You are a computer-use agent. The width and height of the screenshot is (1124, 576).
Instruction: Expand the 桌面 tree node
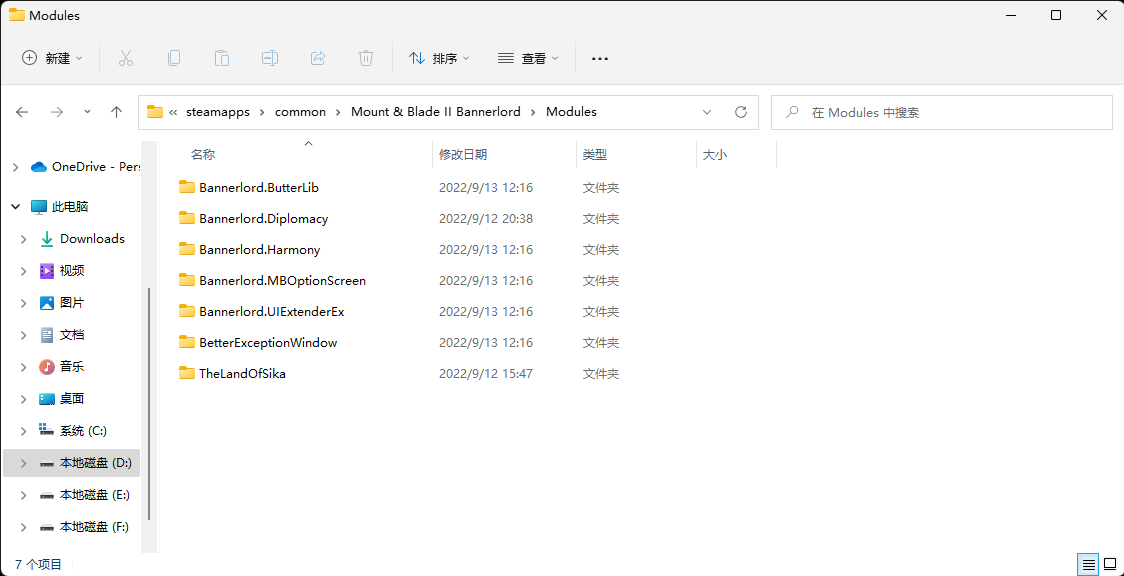[24, 399]
